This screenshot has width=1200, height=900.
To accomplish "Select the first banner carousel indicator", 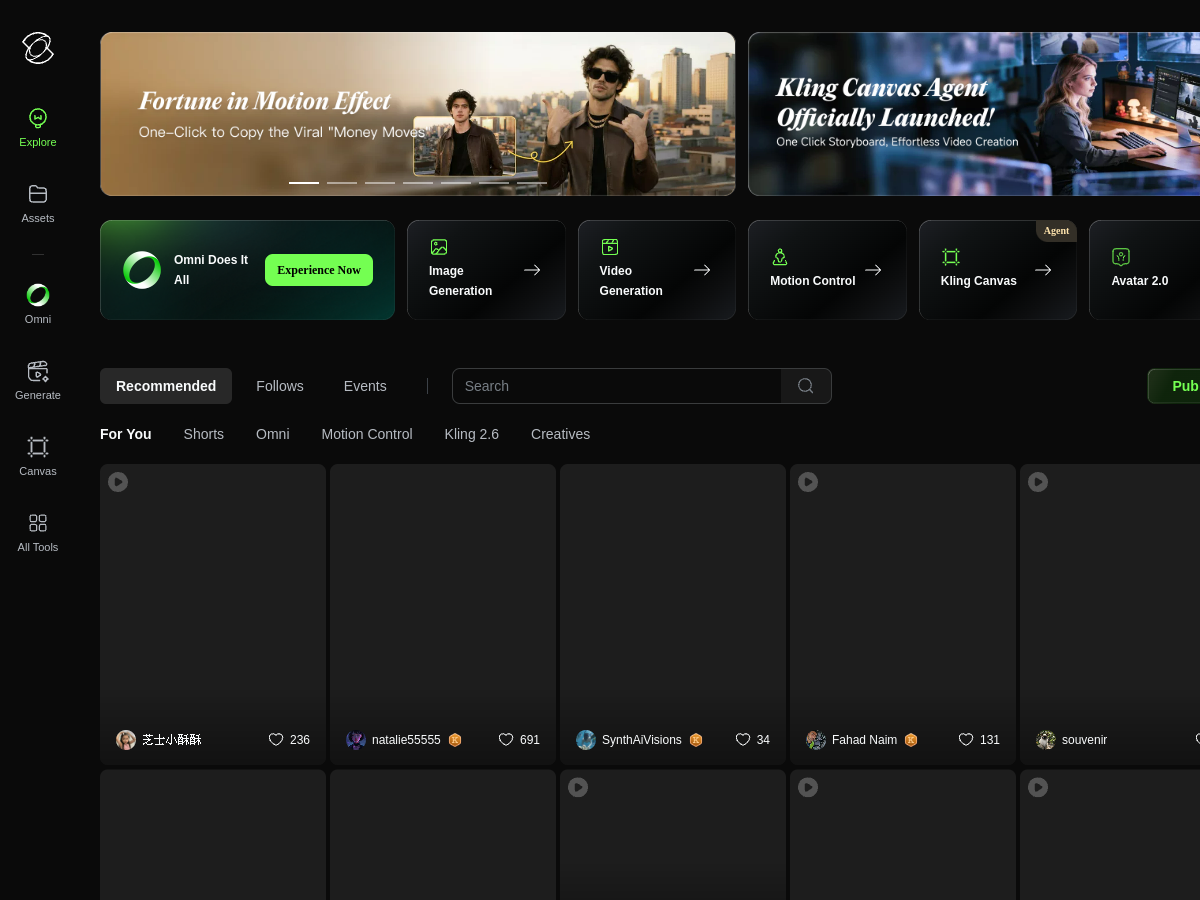I will point(304,183).
